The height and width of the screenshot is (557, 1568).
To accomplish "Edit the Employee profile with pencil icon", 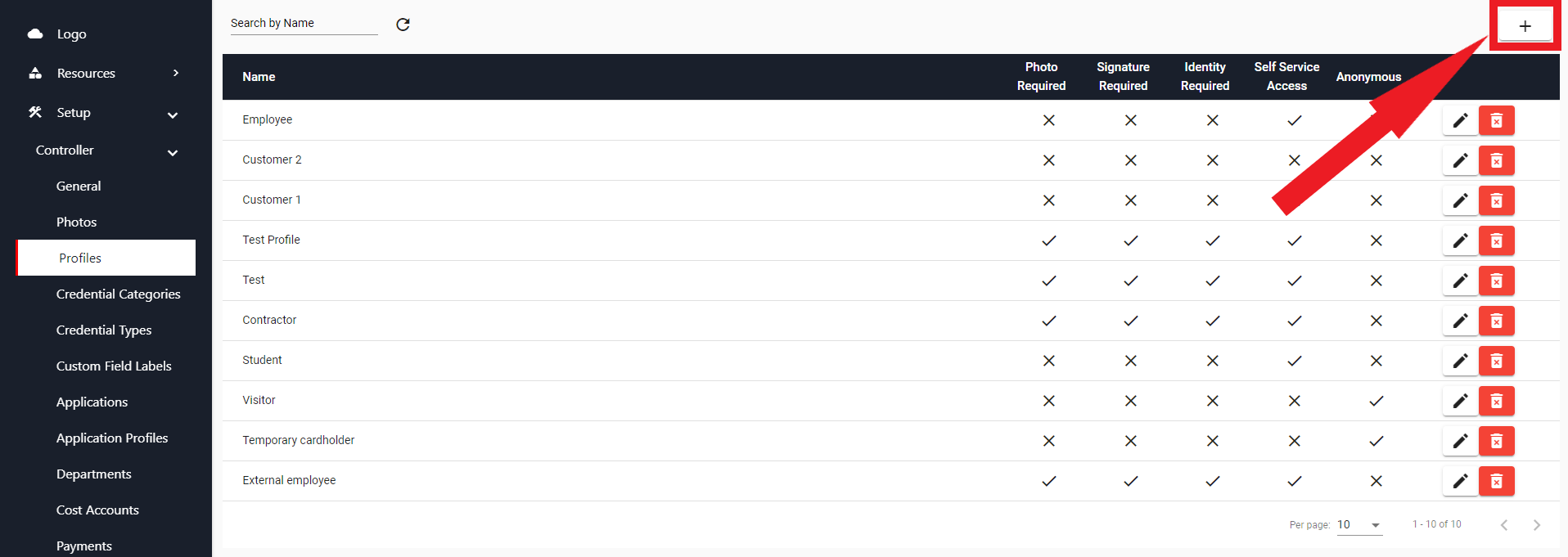I will pyautogui.click(x=1460, y=120).
